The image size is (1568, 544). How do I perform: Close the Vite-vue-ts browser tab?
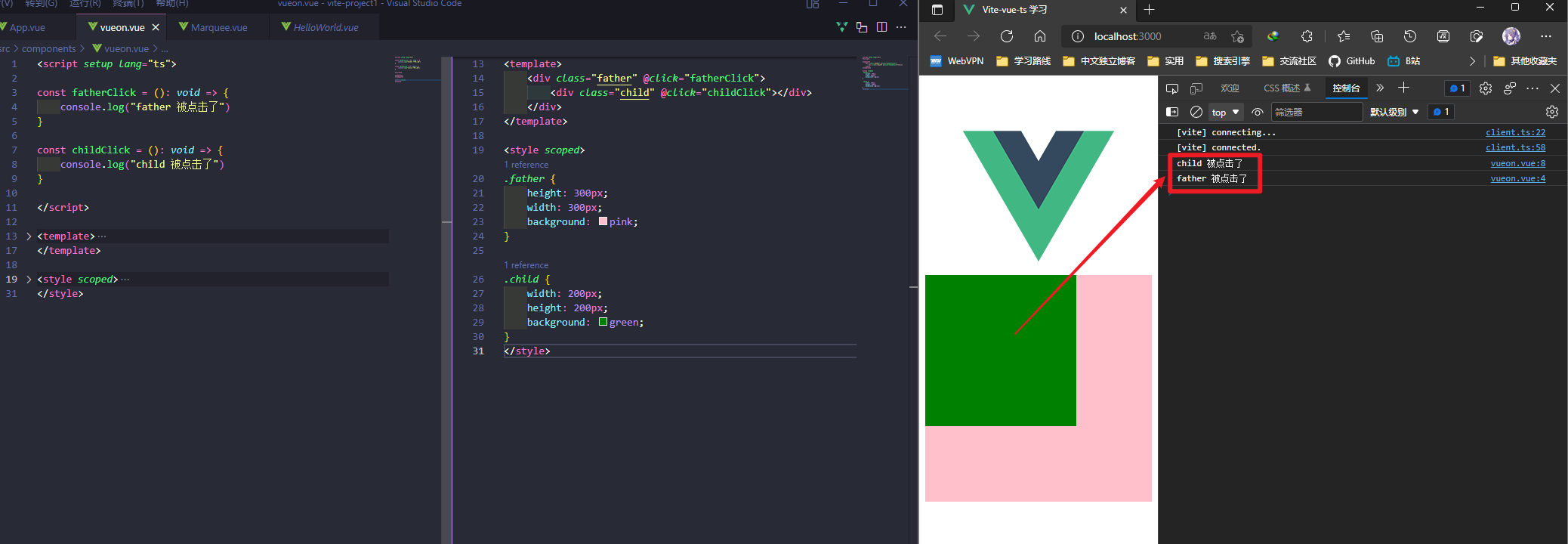click(1123, 10)
